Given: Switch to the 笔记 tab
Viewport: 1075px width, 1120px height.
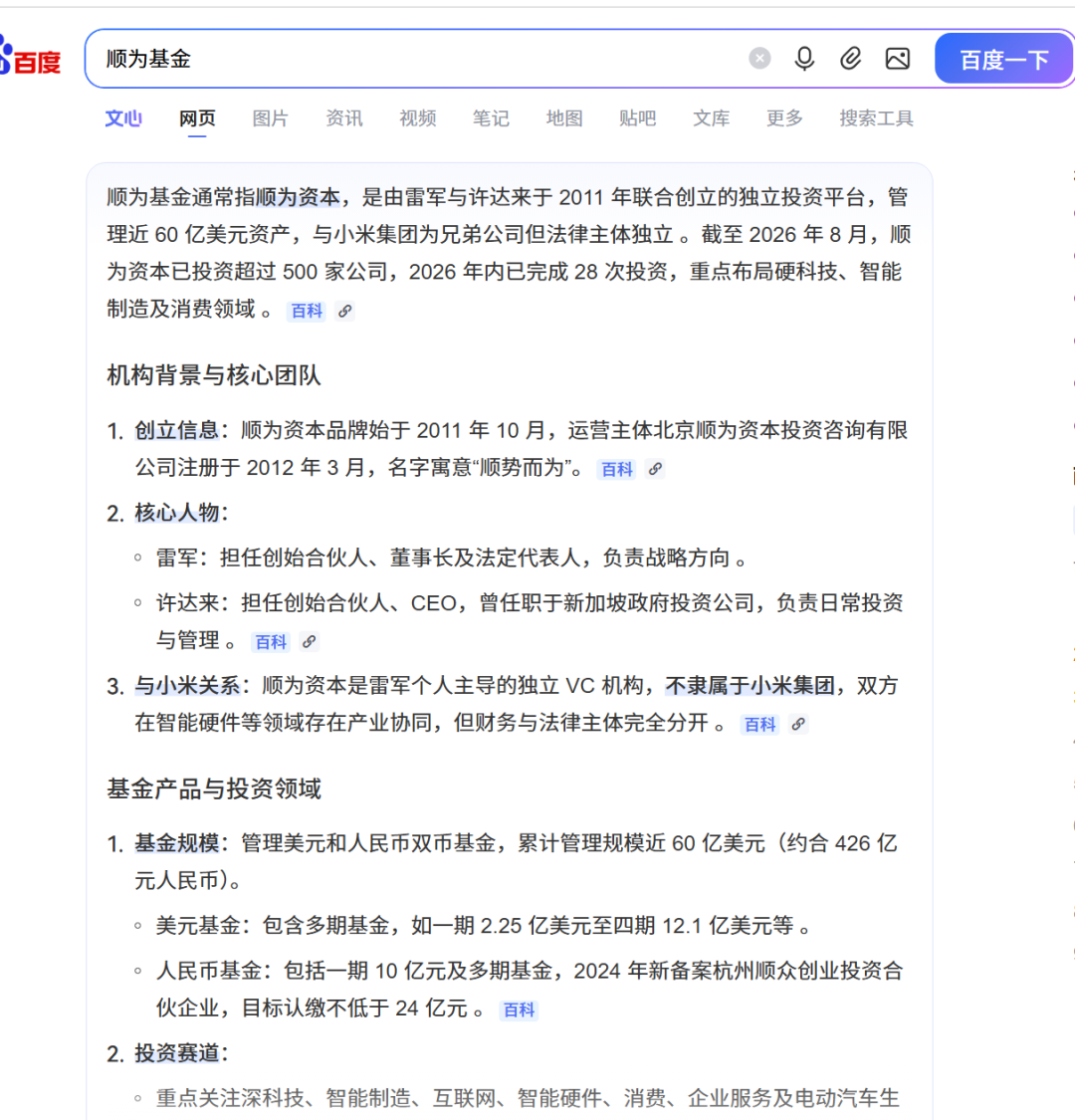Looking at the screenshot, I should point(491,117).
